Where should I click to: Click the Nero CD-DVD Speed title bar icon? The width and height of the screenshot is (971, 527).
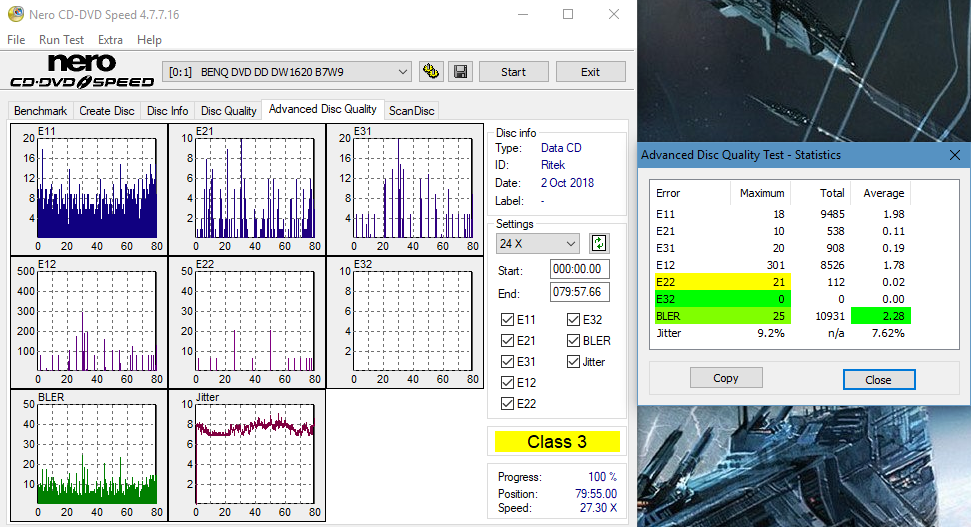(15, 14)
